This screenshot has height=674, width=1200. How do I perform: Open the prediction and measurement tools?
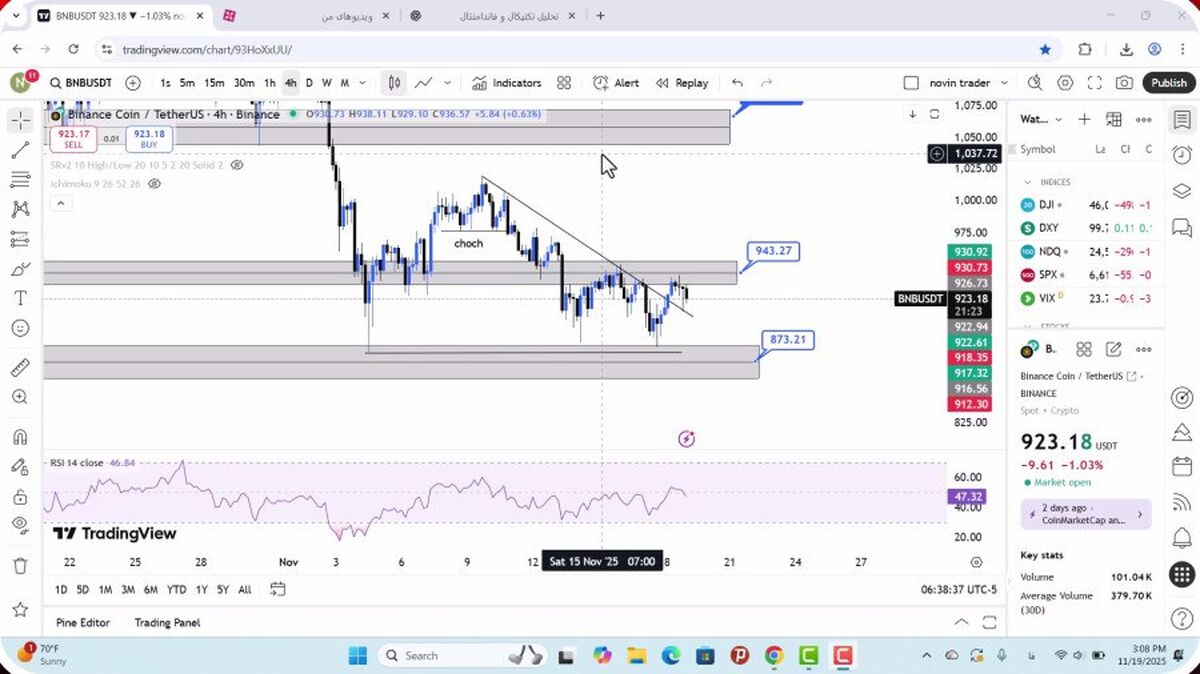click(20, 239)
